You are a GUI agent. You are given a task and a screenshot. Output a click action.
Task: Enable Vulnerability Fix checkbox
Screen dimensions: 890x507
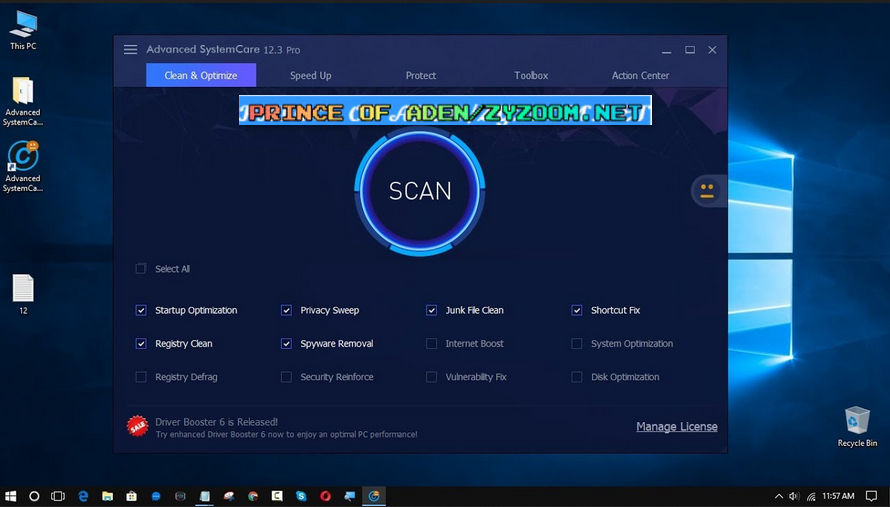(x=431, y=377)
